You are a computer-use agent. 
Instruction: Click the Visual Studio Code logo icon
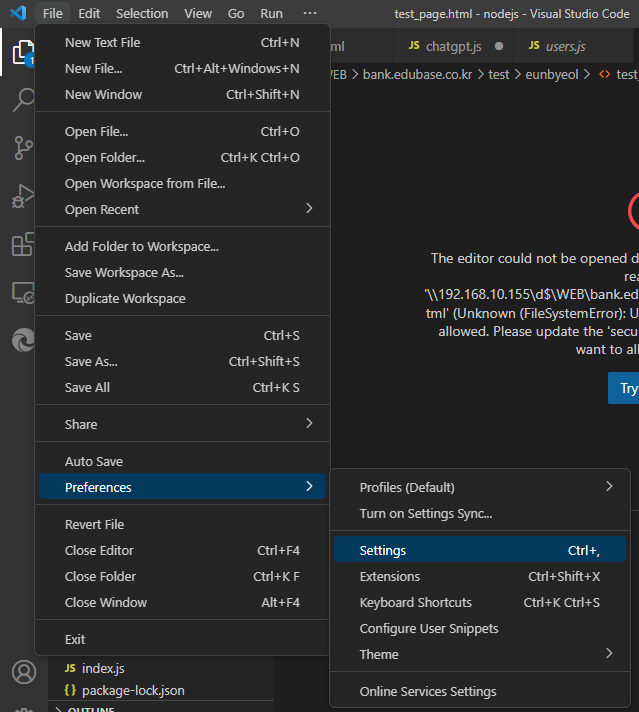click(x=18, y=13)
